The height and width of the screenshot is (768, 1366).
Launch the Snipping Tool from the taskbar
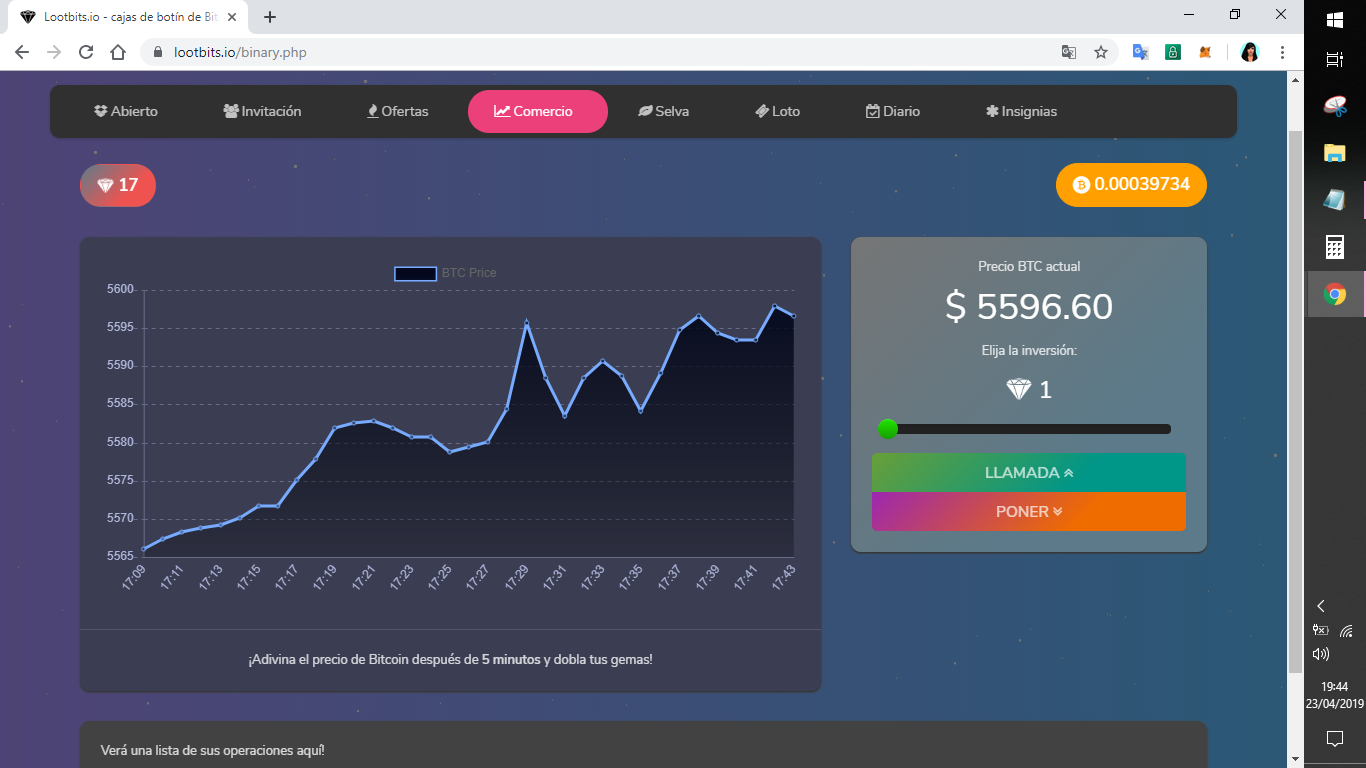click(x=1334, y=106)
